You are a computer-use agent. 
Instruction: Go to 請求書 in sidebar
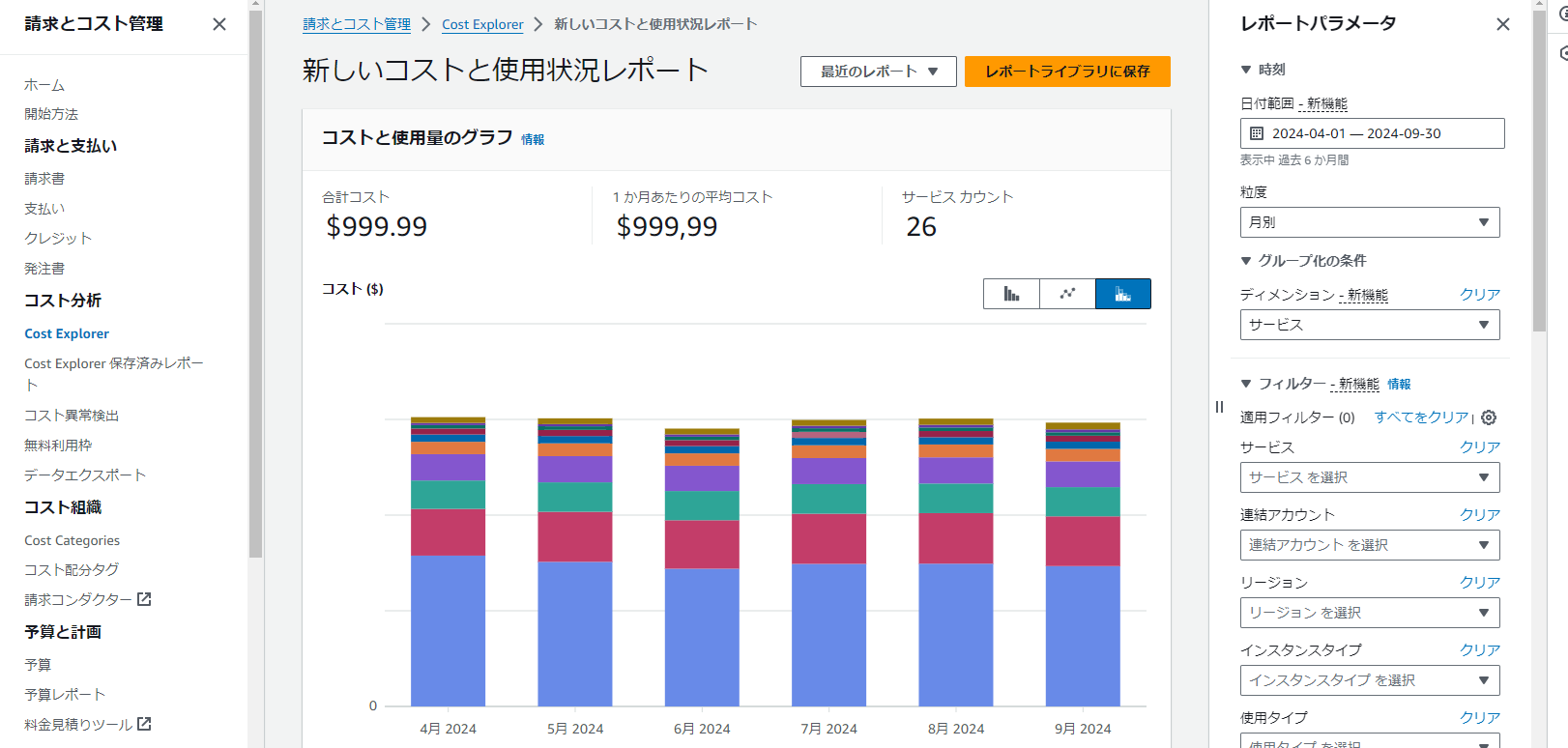tap(44, 179)
